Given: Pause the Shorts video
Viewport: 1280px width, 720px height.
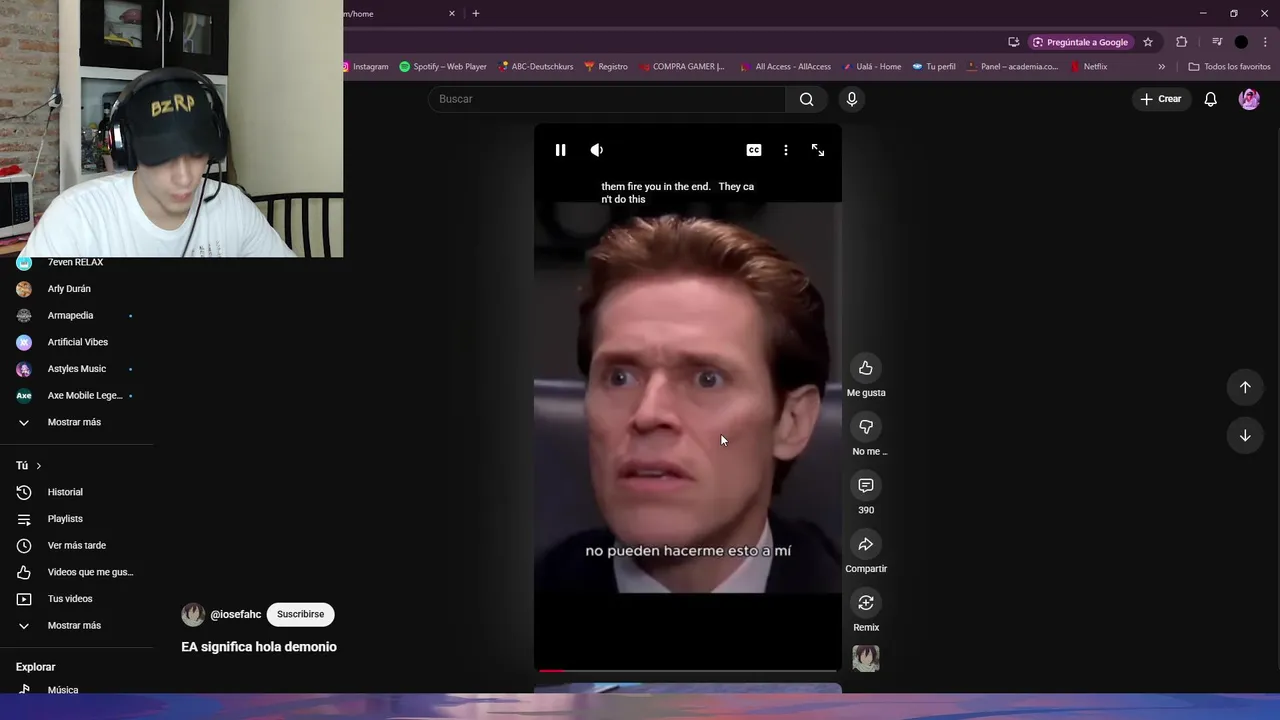Looking at the screenshot, I should (560, 150).
